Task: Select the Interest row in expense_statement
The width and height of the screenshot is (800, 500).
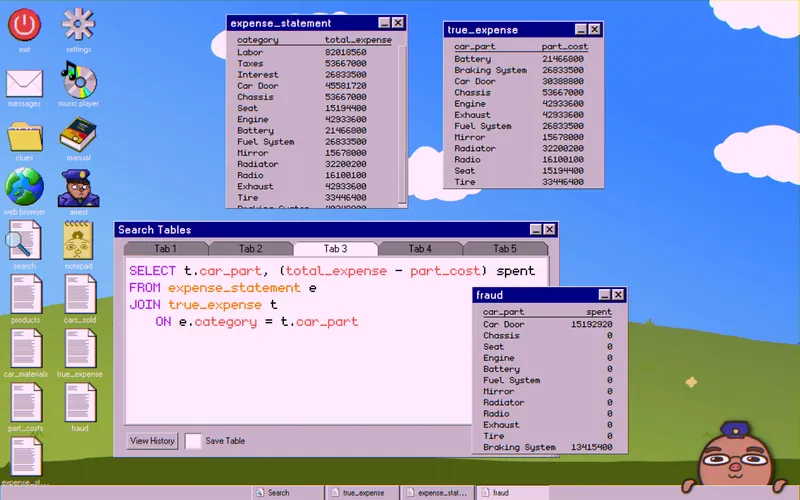Action: pos(314,74)
